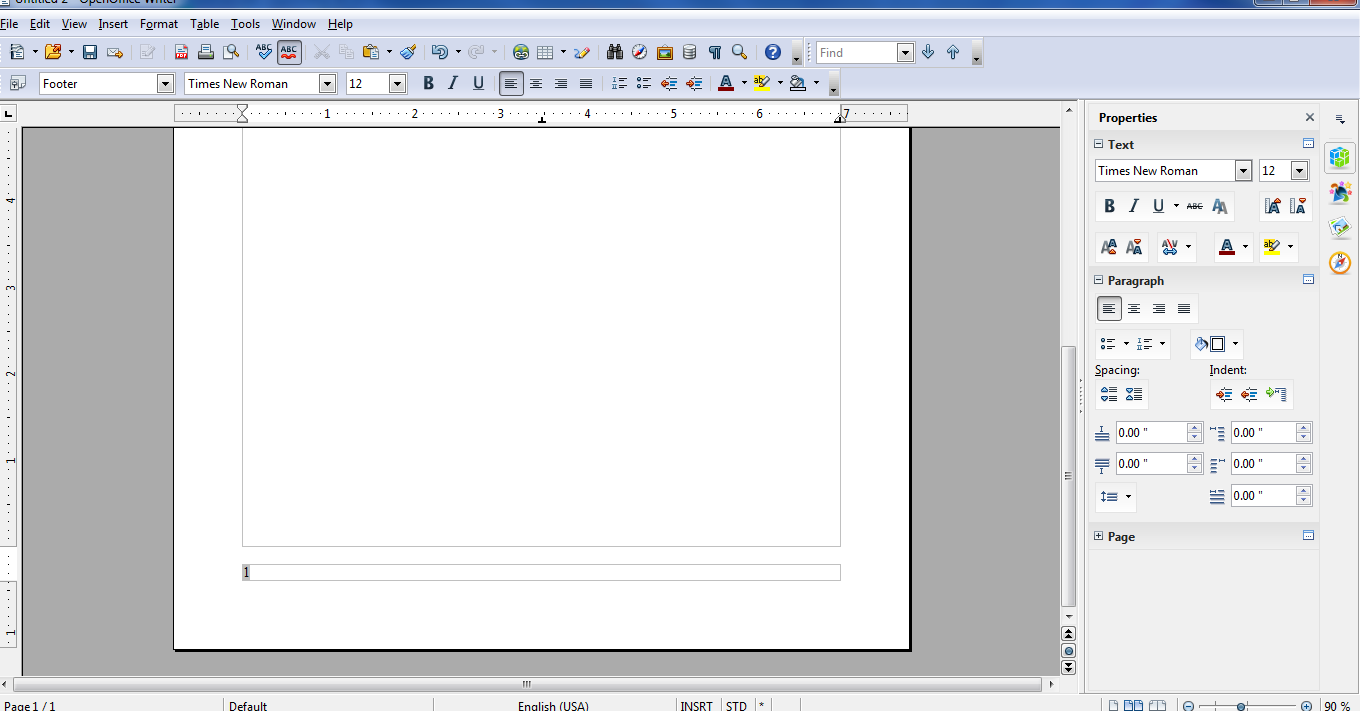Viewport: 1360px width, 711px height.
Task: Open Page Preview
Action: 229,51
